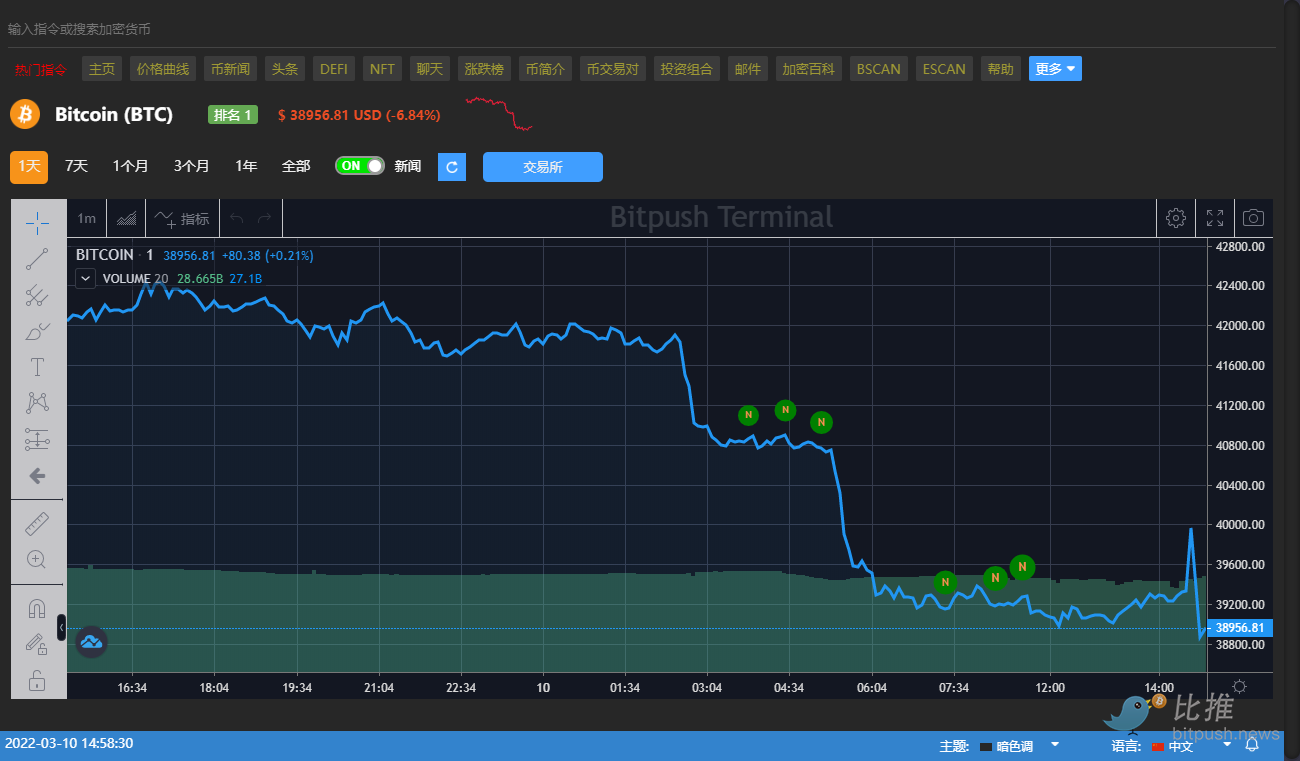Collapse the indicator legend chevron

[86, 279]
